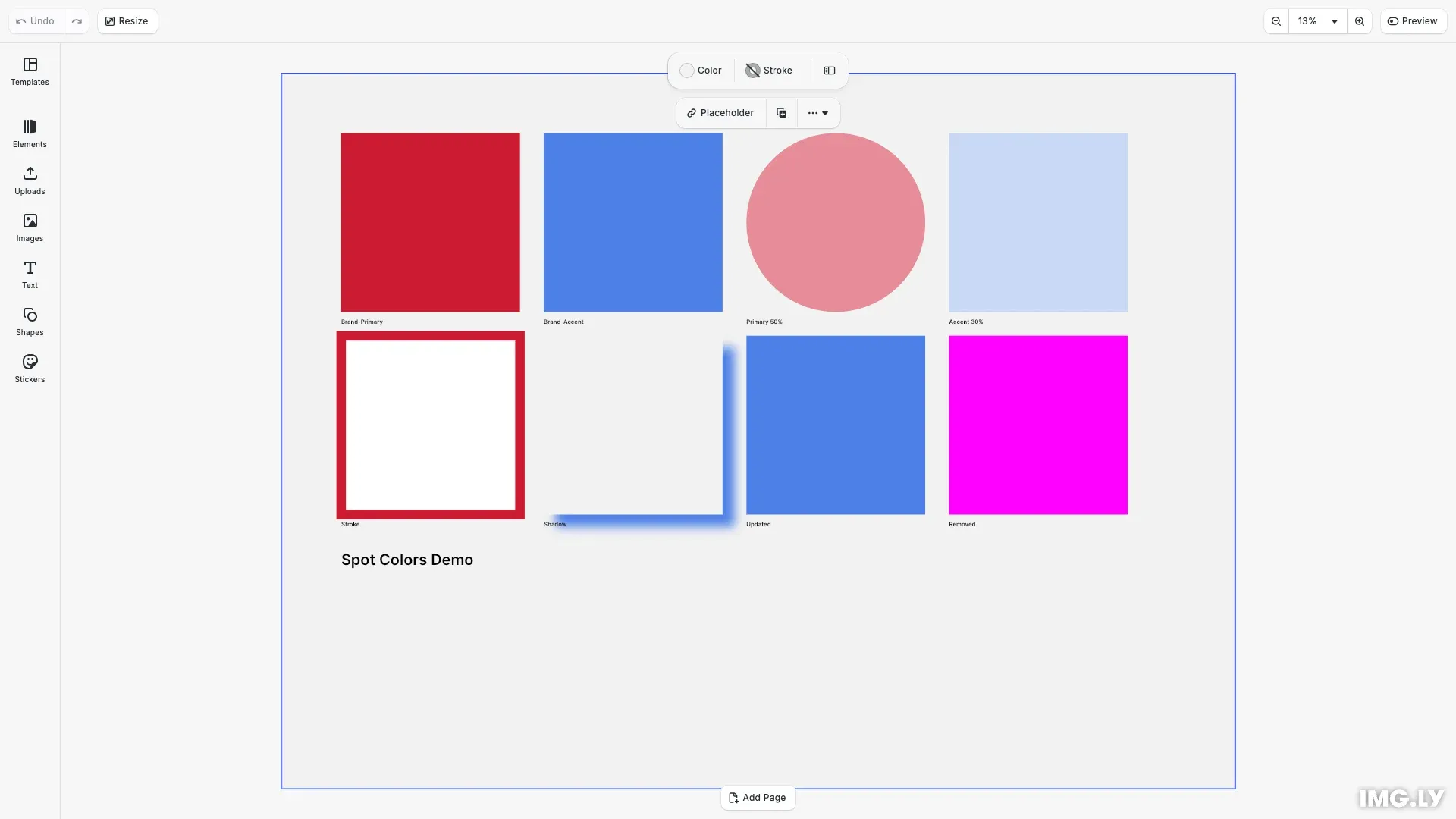Open the Templates panel
This screenshot has height=819, width=1456.
(x=30, y=72)
